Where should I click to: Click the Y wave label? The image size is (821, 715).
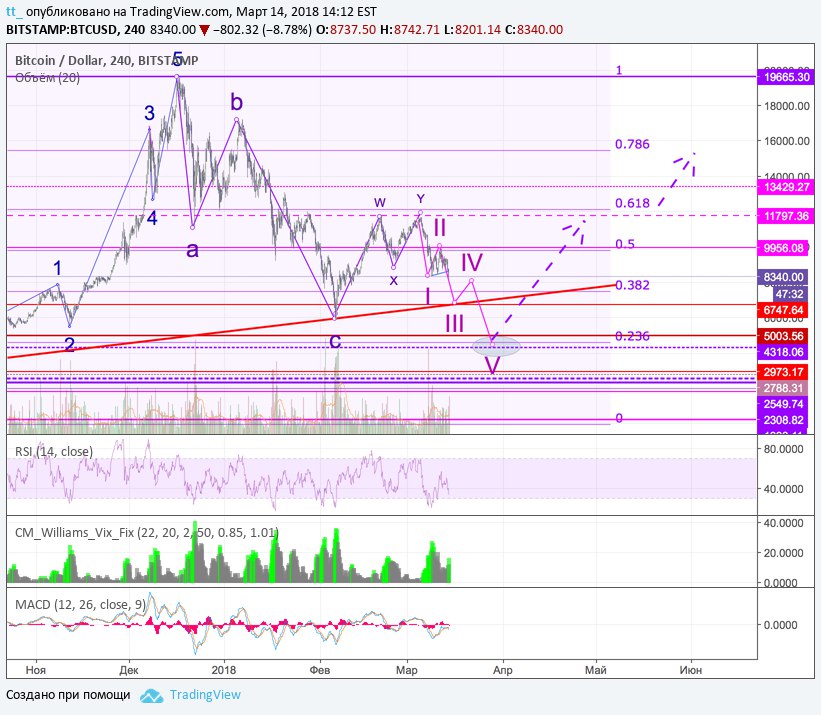(x=420, y=199)
